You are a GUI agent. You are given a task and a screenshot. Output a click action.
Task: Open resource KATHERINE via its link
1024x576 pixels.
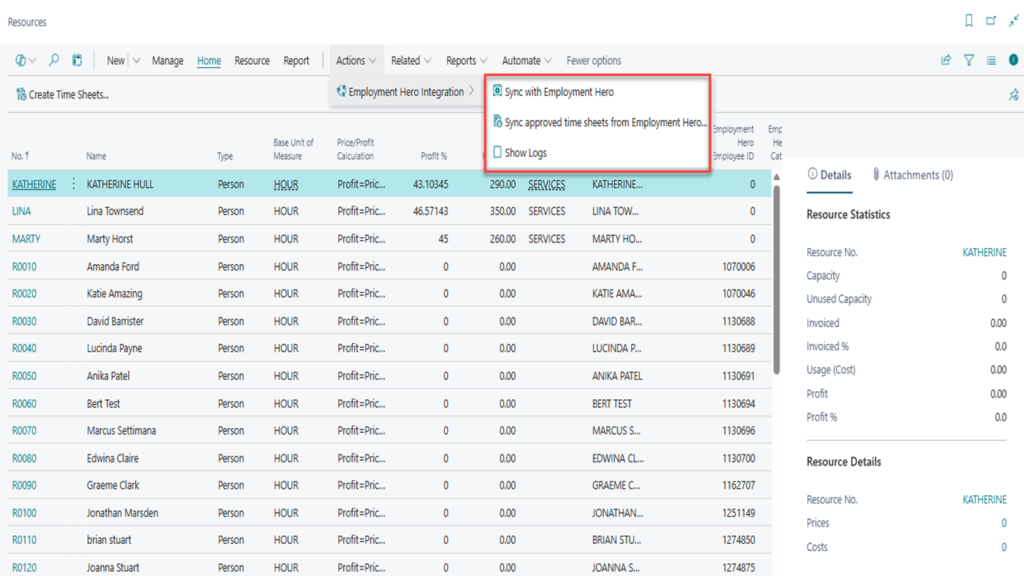34,184
